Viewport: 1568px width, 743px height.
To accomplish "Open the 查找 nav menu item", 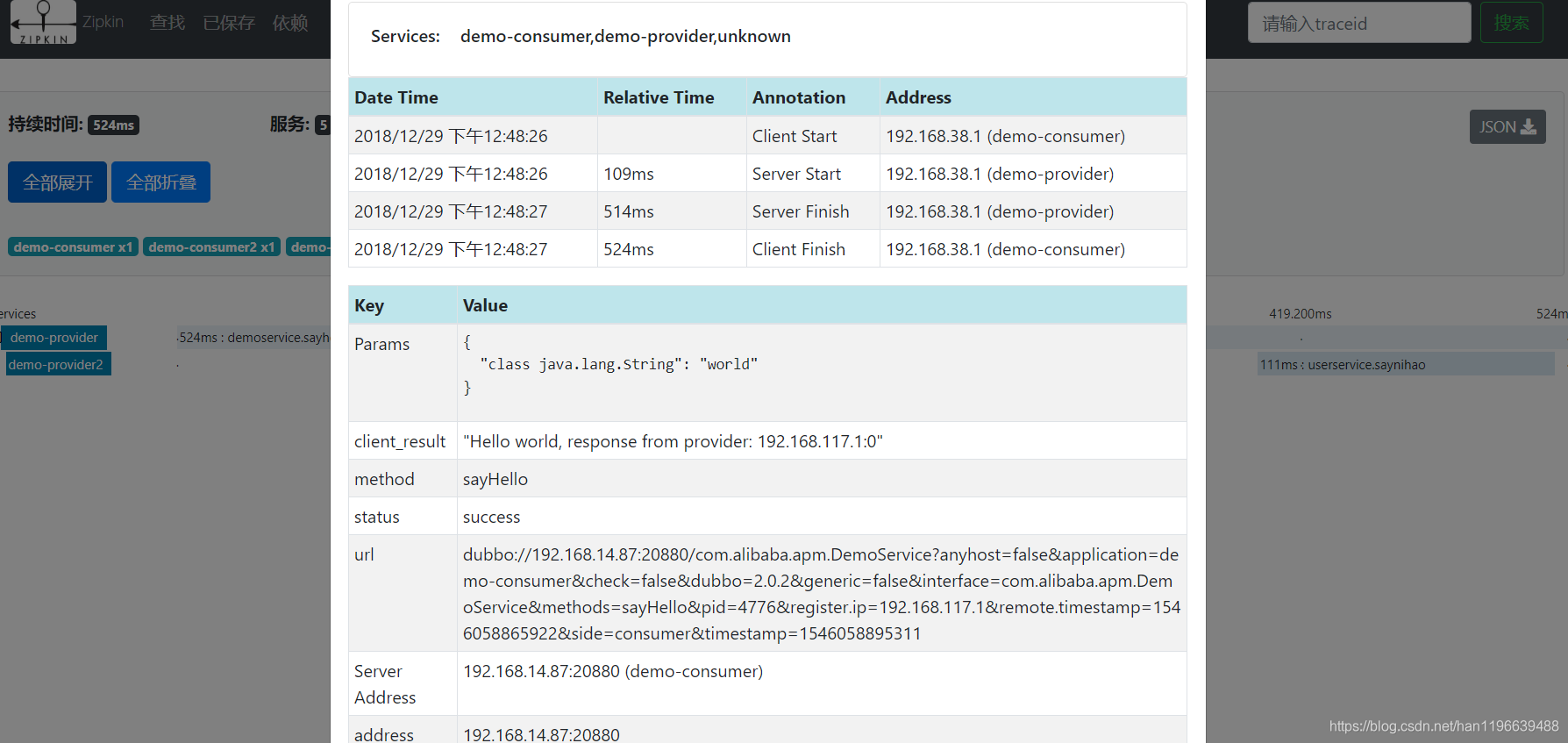I will 167,23.
